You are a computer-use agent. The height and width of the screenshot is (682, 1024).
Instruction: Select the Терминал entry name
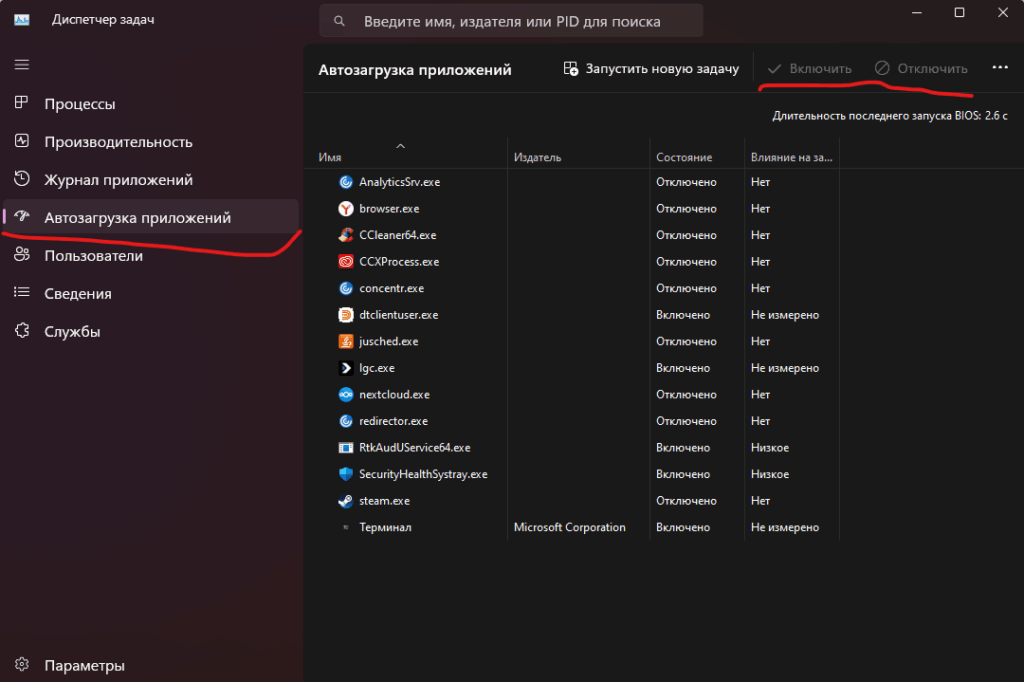pos(385,527)
